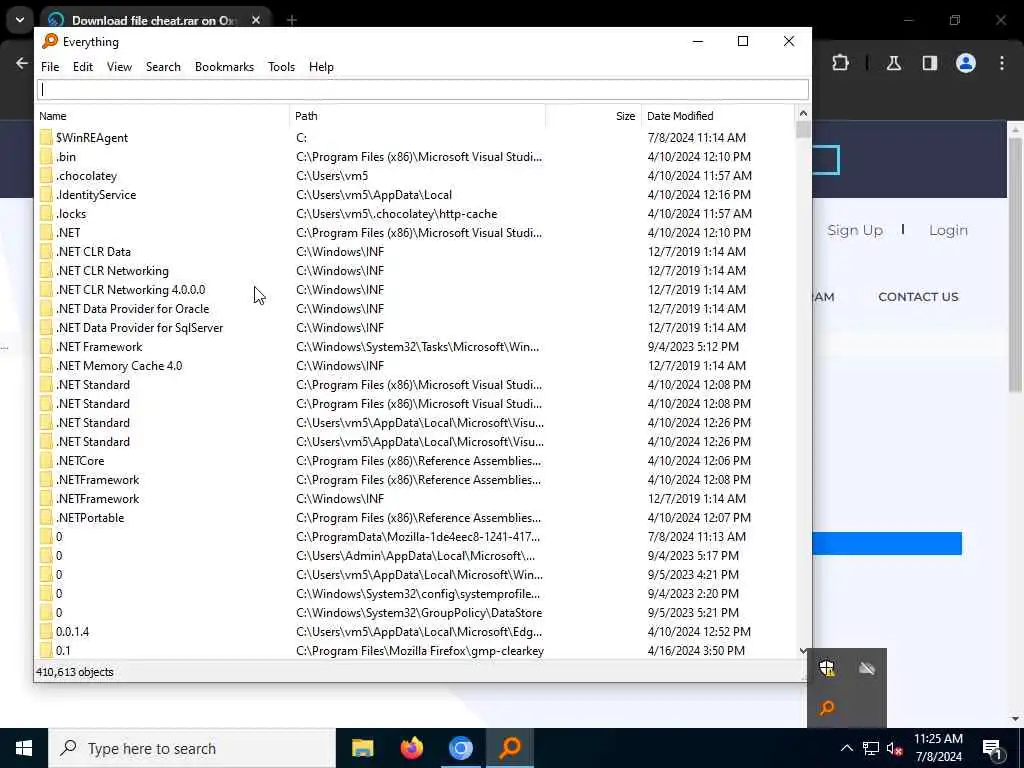The height and width of the screenshot is (768, 1024).
Task: Open Chrome Labs flask icon
Action: click(893, 63)
